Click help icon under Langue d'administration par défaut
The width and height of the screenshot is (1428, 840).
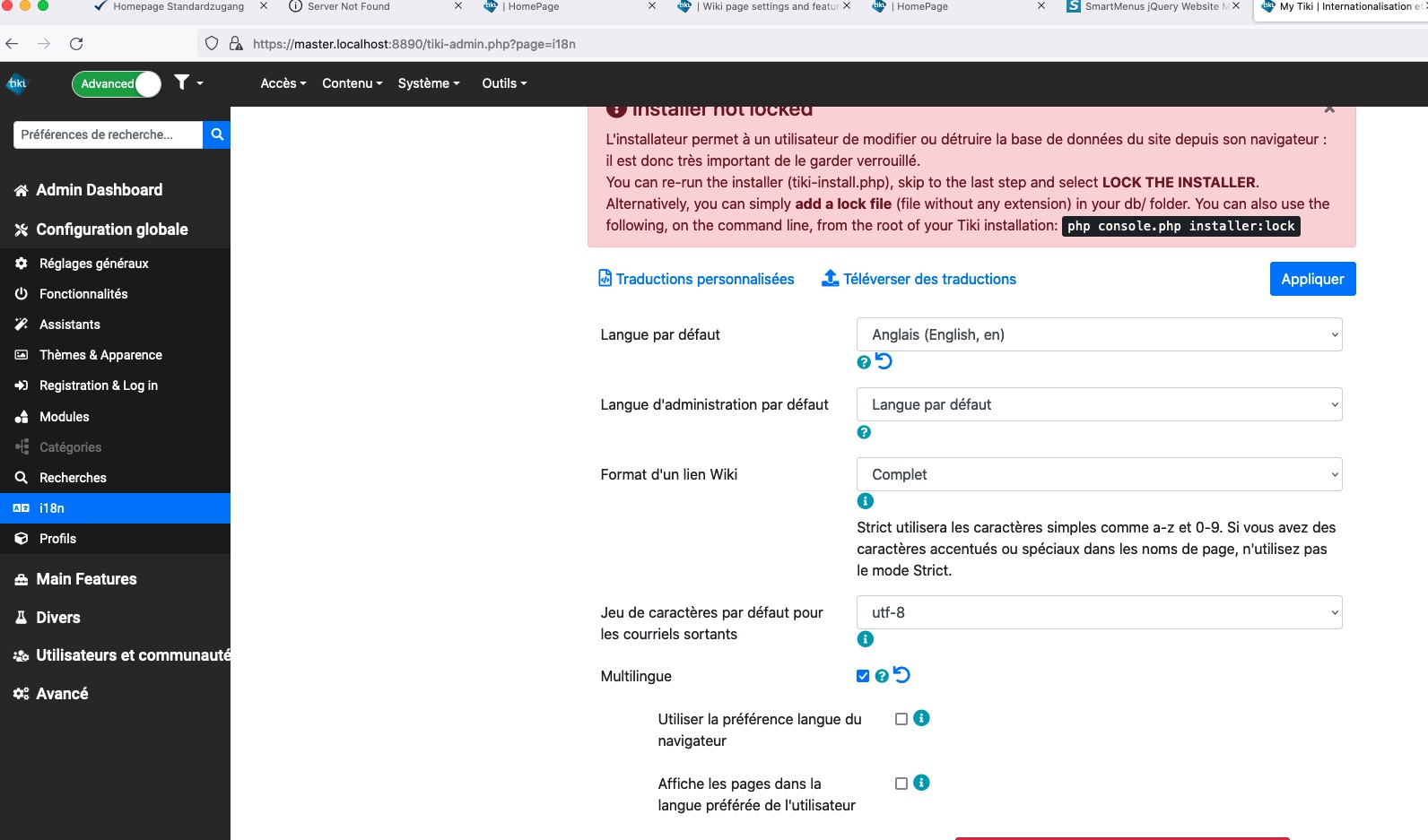864,432
